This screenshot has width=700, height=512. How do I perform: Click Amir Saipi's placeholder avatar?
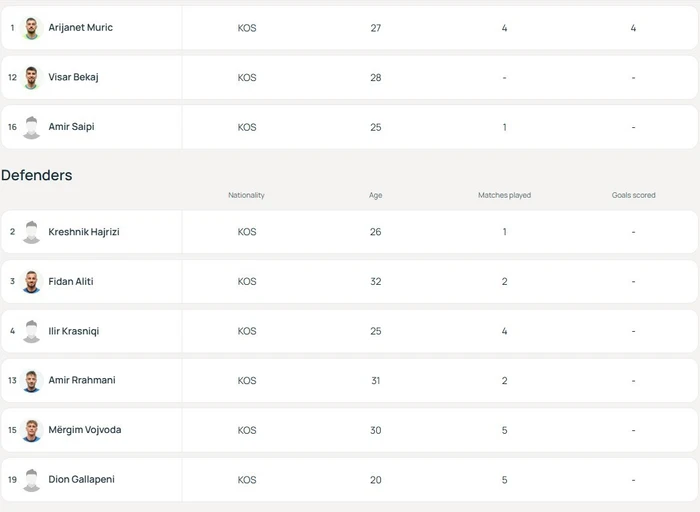point(32,128)
